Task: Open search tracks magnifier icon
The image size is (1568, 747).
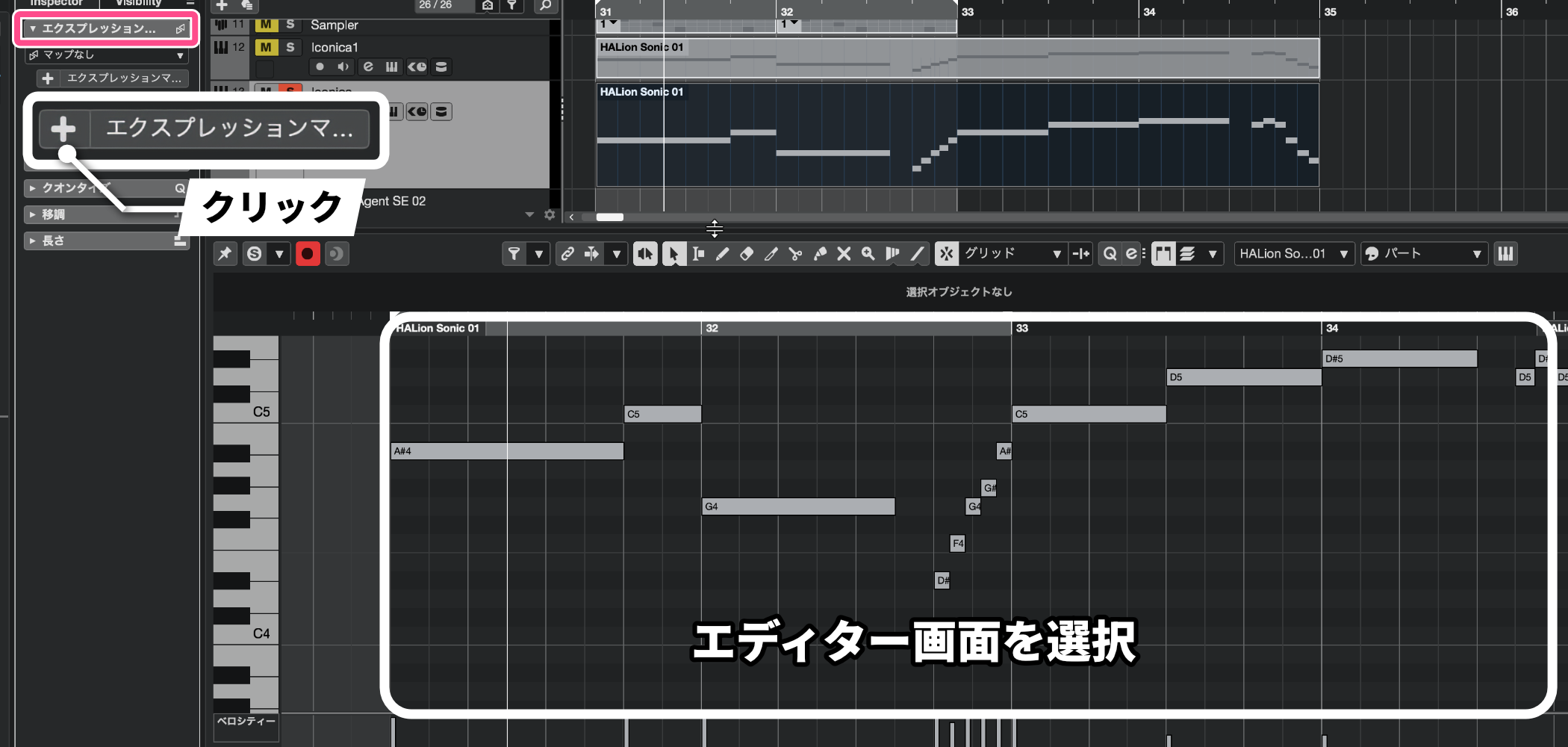Action: tap(546, 6)
